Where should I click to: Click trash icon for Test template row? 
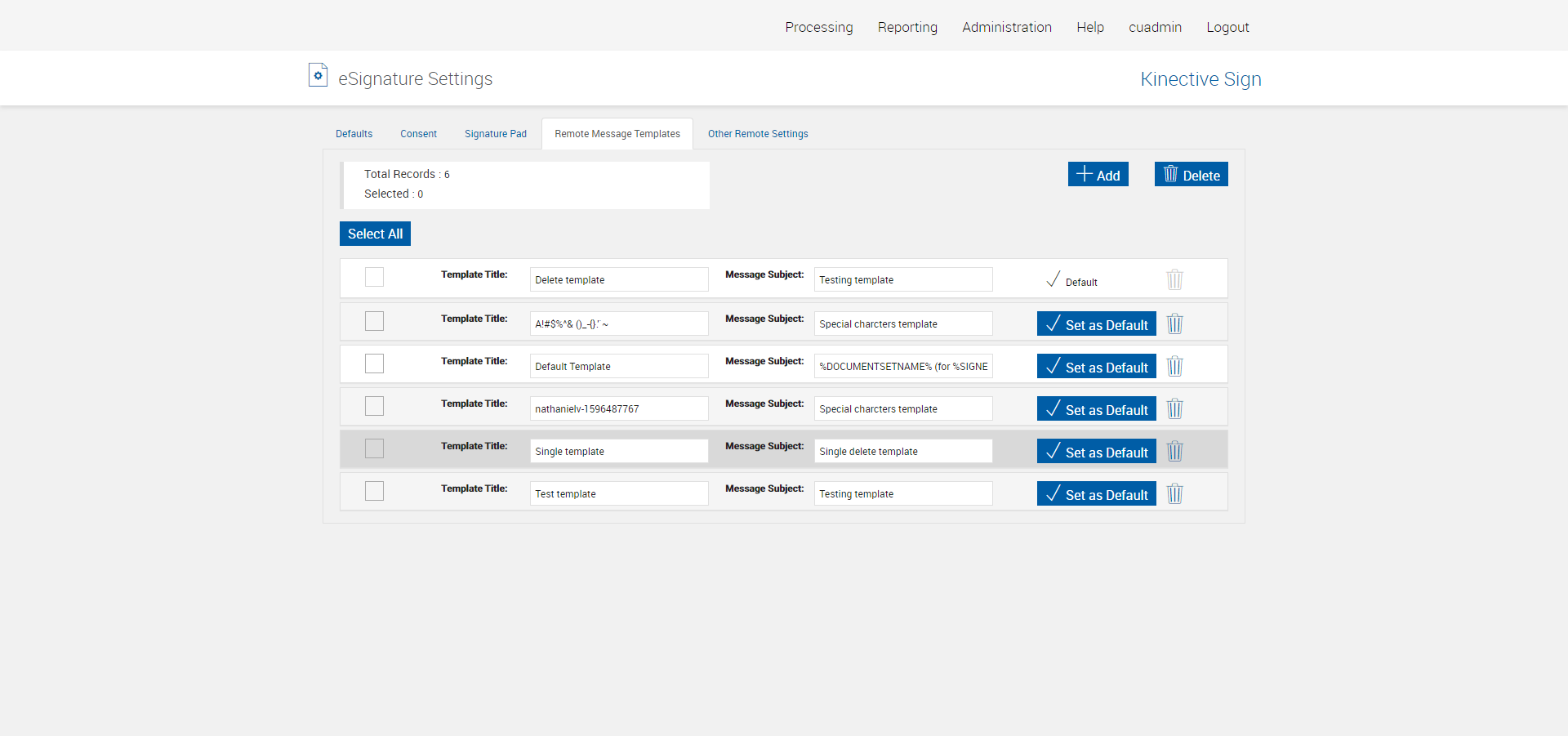(1174, 493)
